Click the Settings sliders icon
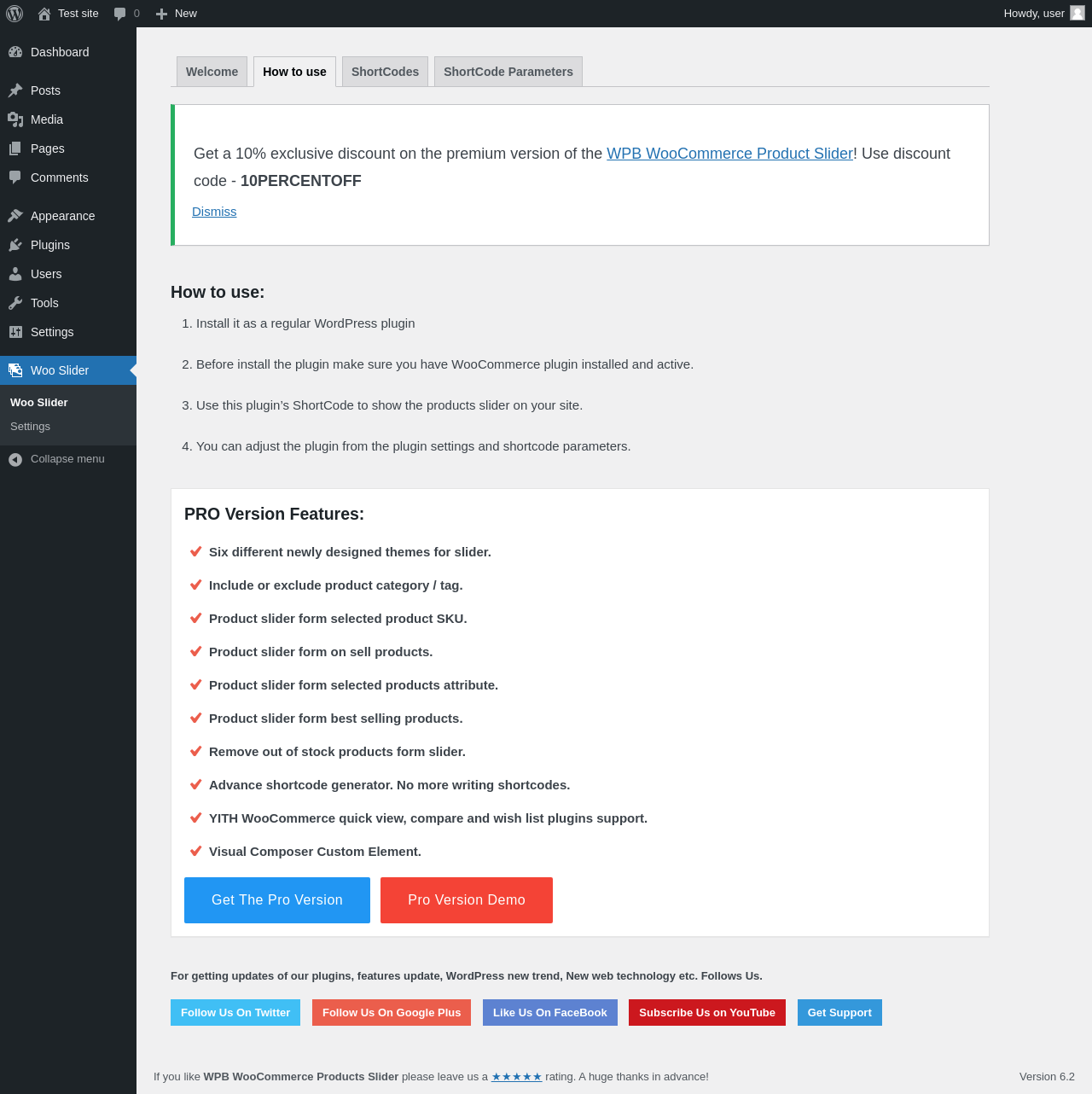1092x1094 pixels. coord(15,332)
